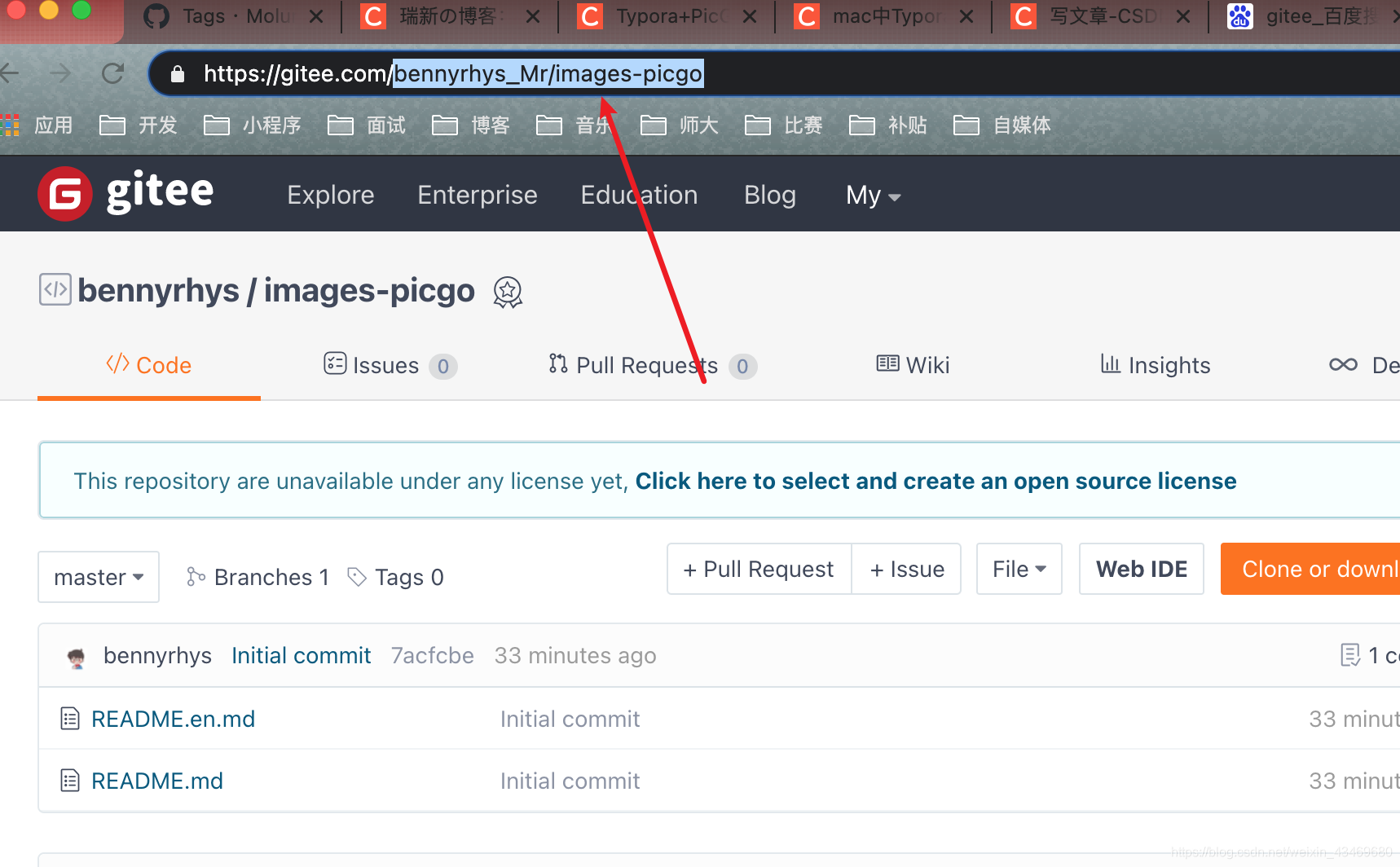Image resolution: width=1400 pixels, height=867 pixels.
Task: Open the 补贴 bookmark folder
Action: click(888, 125)
